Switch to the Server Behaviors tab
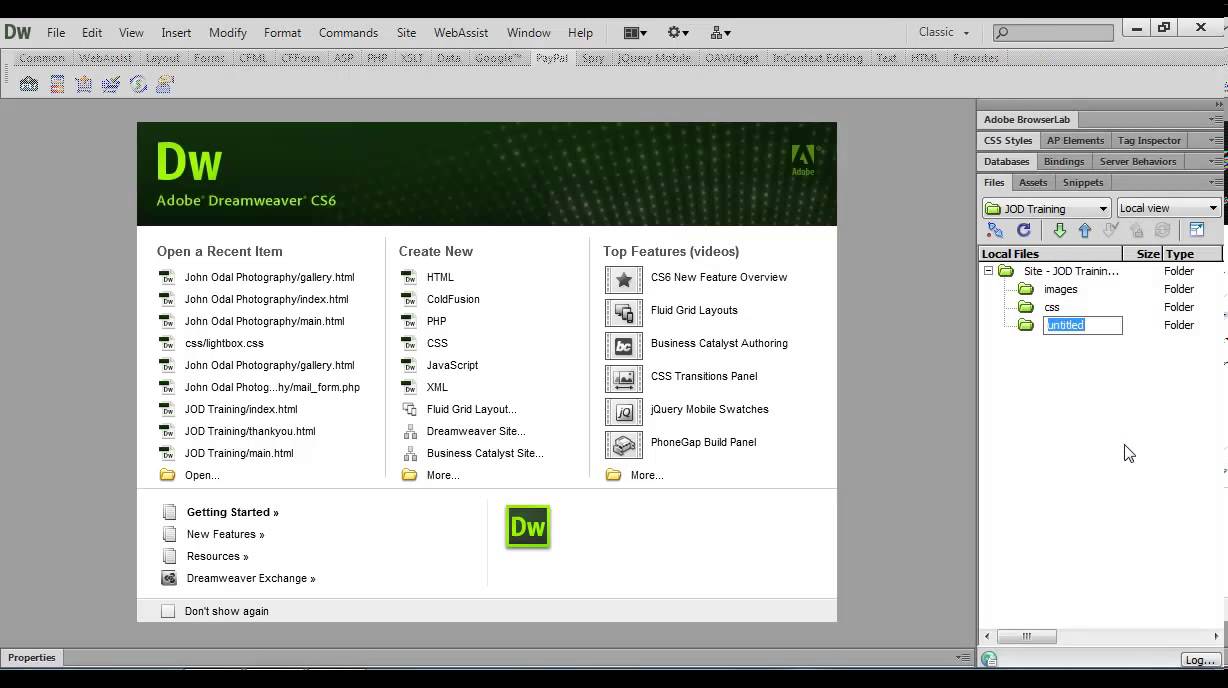Screen dimensions: 1228x688 (1138, 161)
